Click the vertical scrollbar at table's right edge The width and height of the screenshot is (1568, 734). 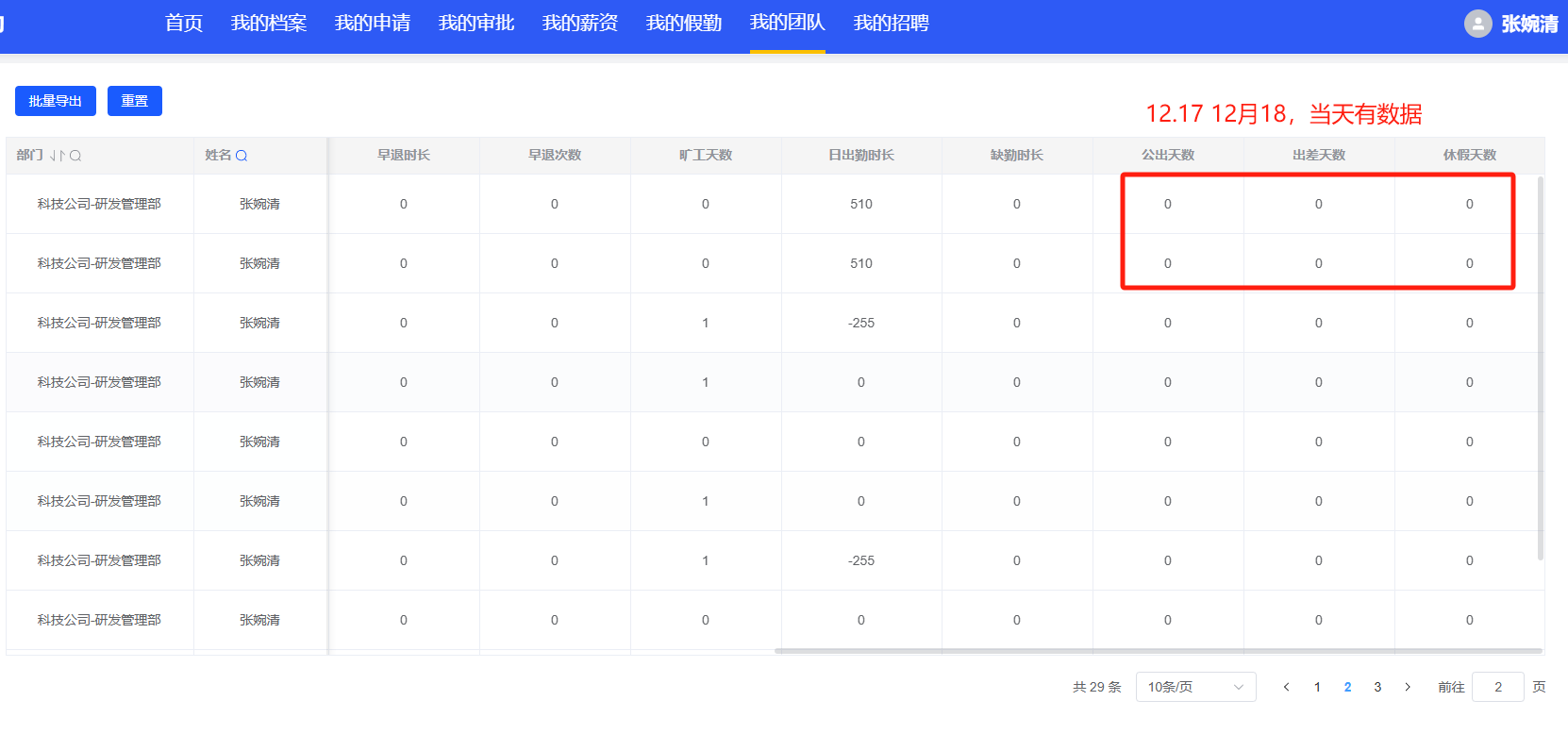[1541, 368]
